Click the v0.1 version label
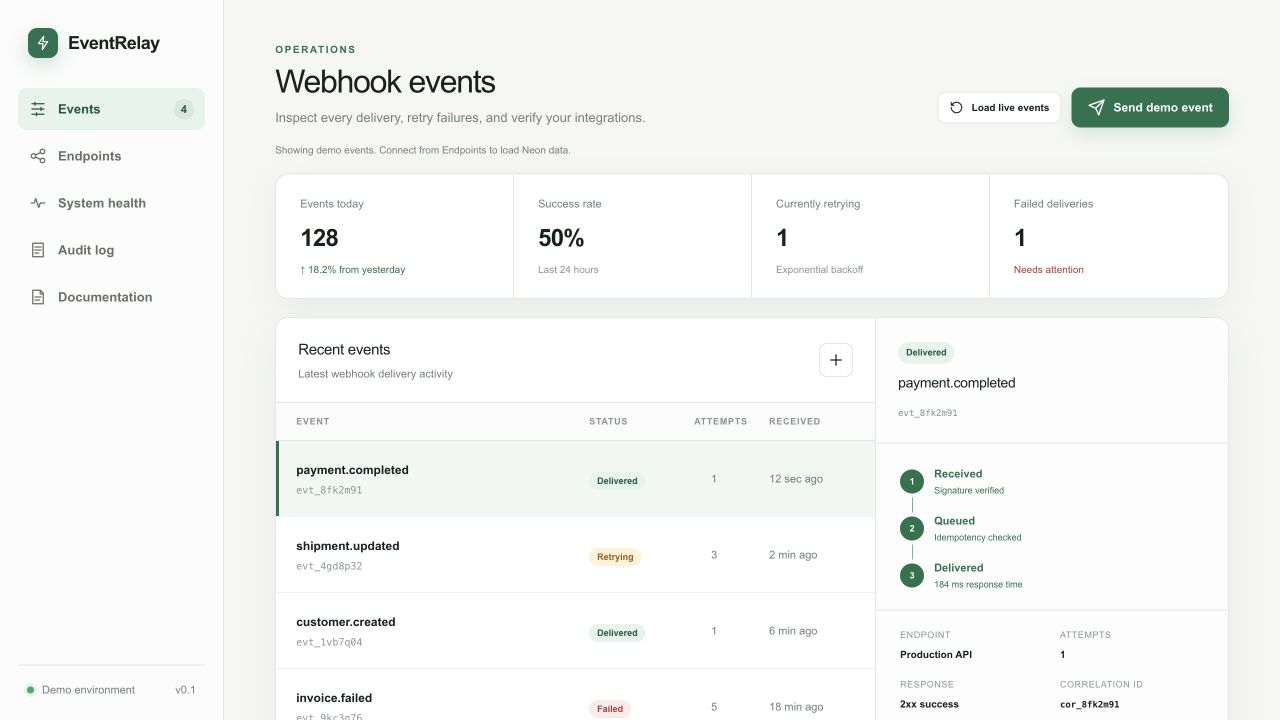The image size is (1280, 720). pos(185,690)
